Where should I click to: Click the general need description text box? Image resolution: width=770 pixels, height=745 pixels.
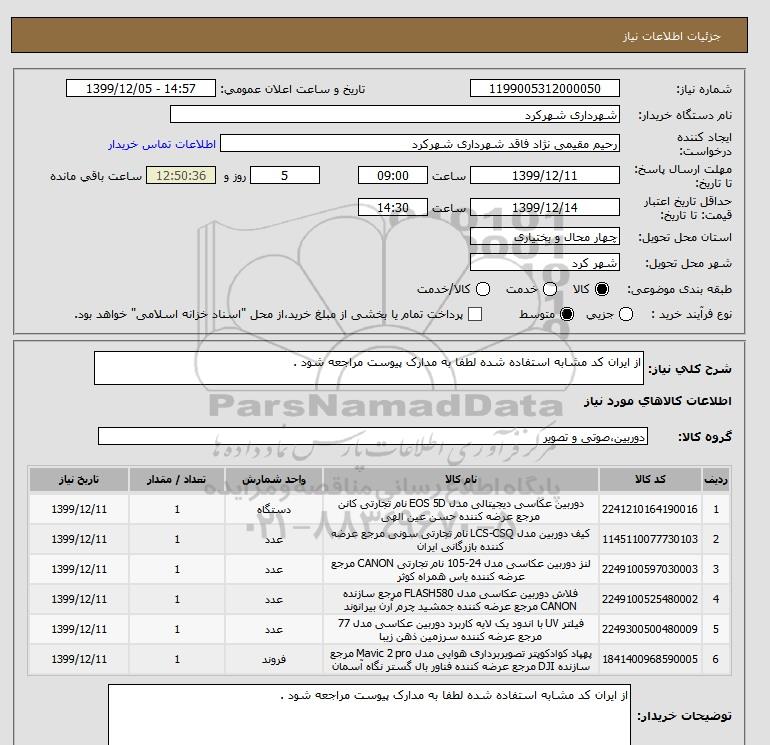point(369,368)
